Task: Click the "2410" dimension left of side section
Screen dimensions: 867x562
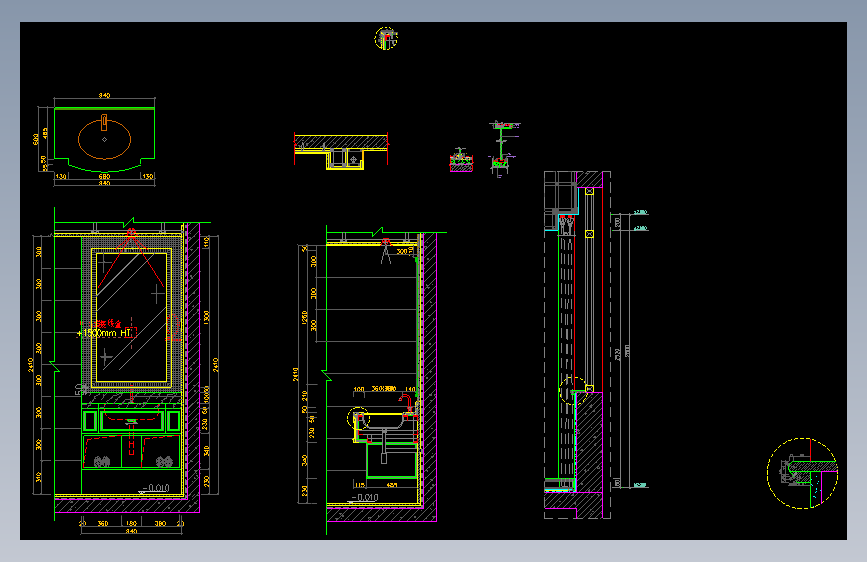Action: click(x=296, y=374)
